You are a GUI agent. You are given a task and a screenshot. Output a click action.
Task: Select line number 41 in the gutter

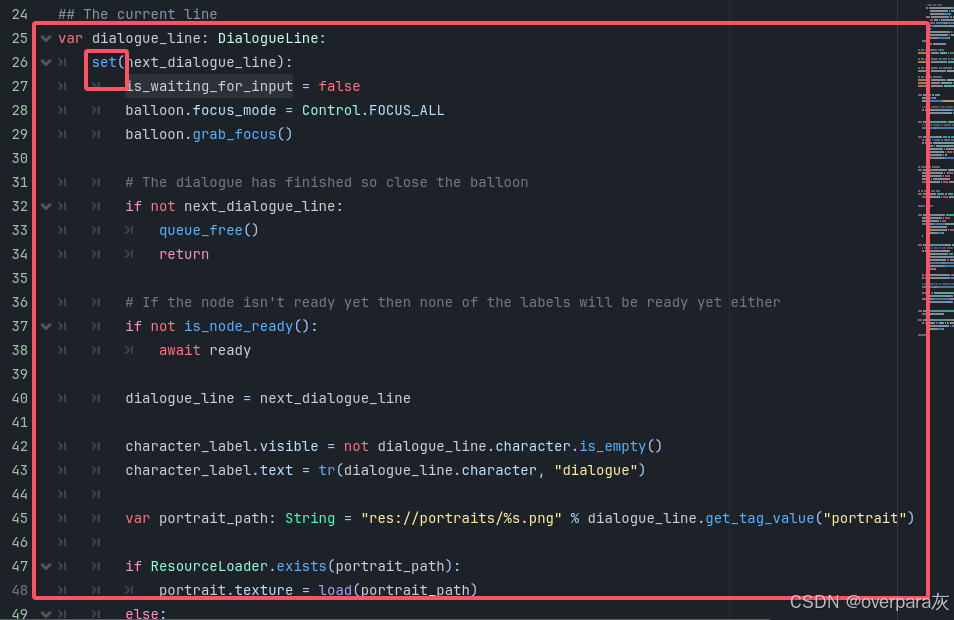click(19, 422)
